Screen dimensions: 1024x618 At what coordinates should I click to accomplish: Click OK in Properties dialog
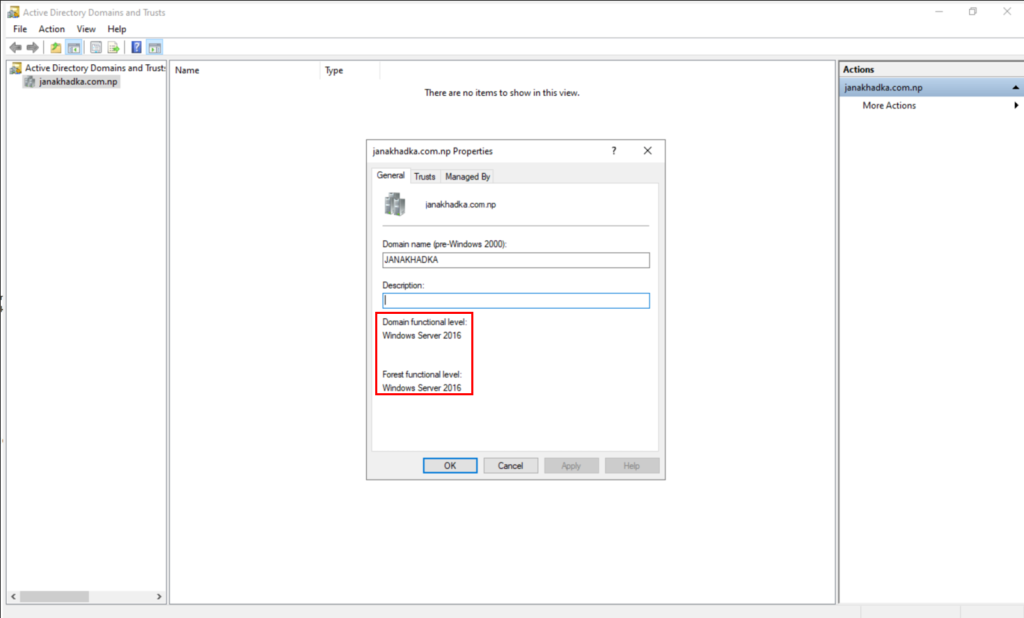coord(450,466)
